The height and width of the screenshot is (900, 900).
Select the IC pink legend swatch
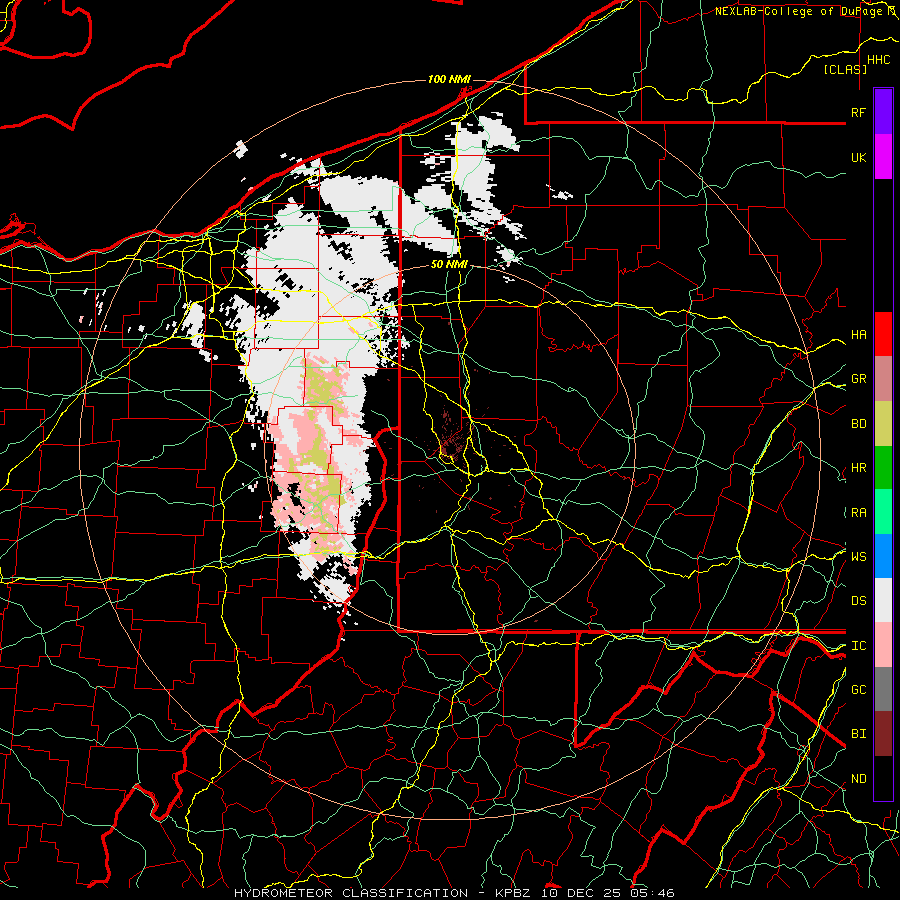[x=883, y=645]
